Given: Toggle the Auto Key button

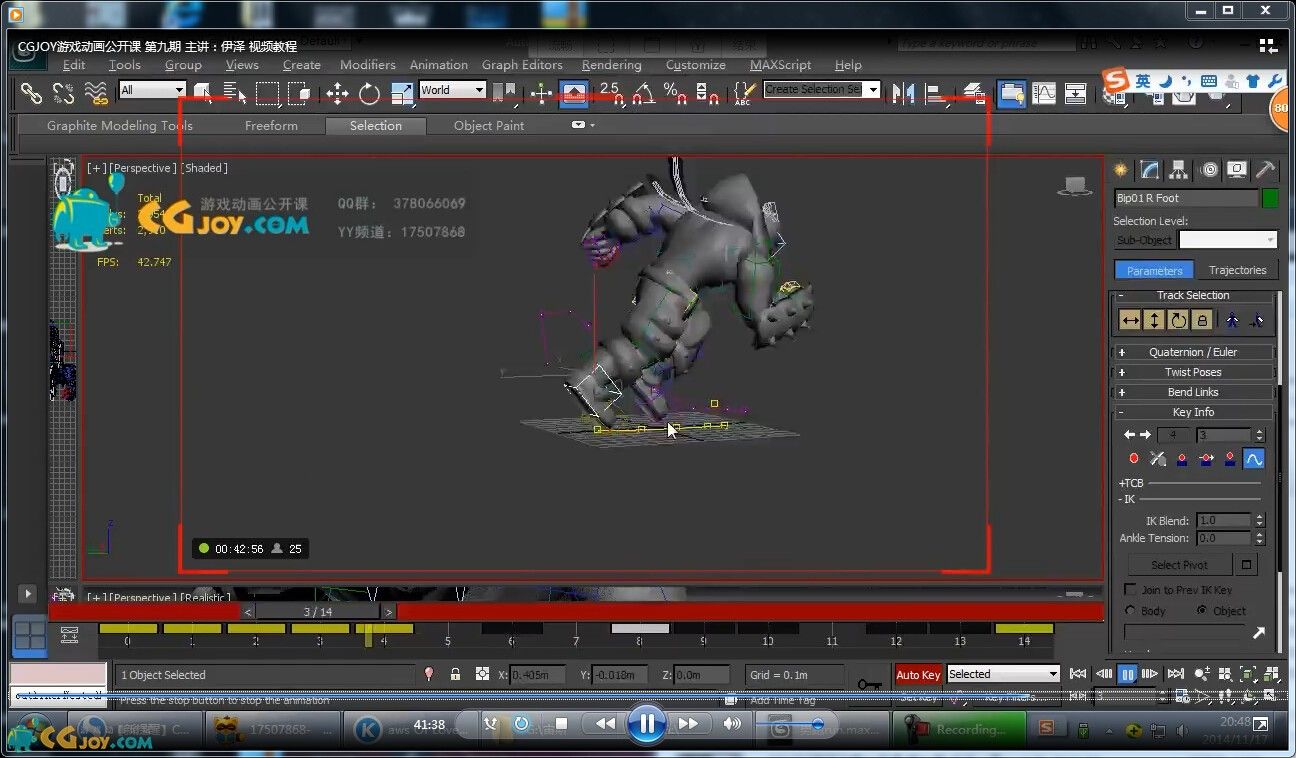Looking at the screenshot, I should tap(918, 675).
